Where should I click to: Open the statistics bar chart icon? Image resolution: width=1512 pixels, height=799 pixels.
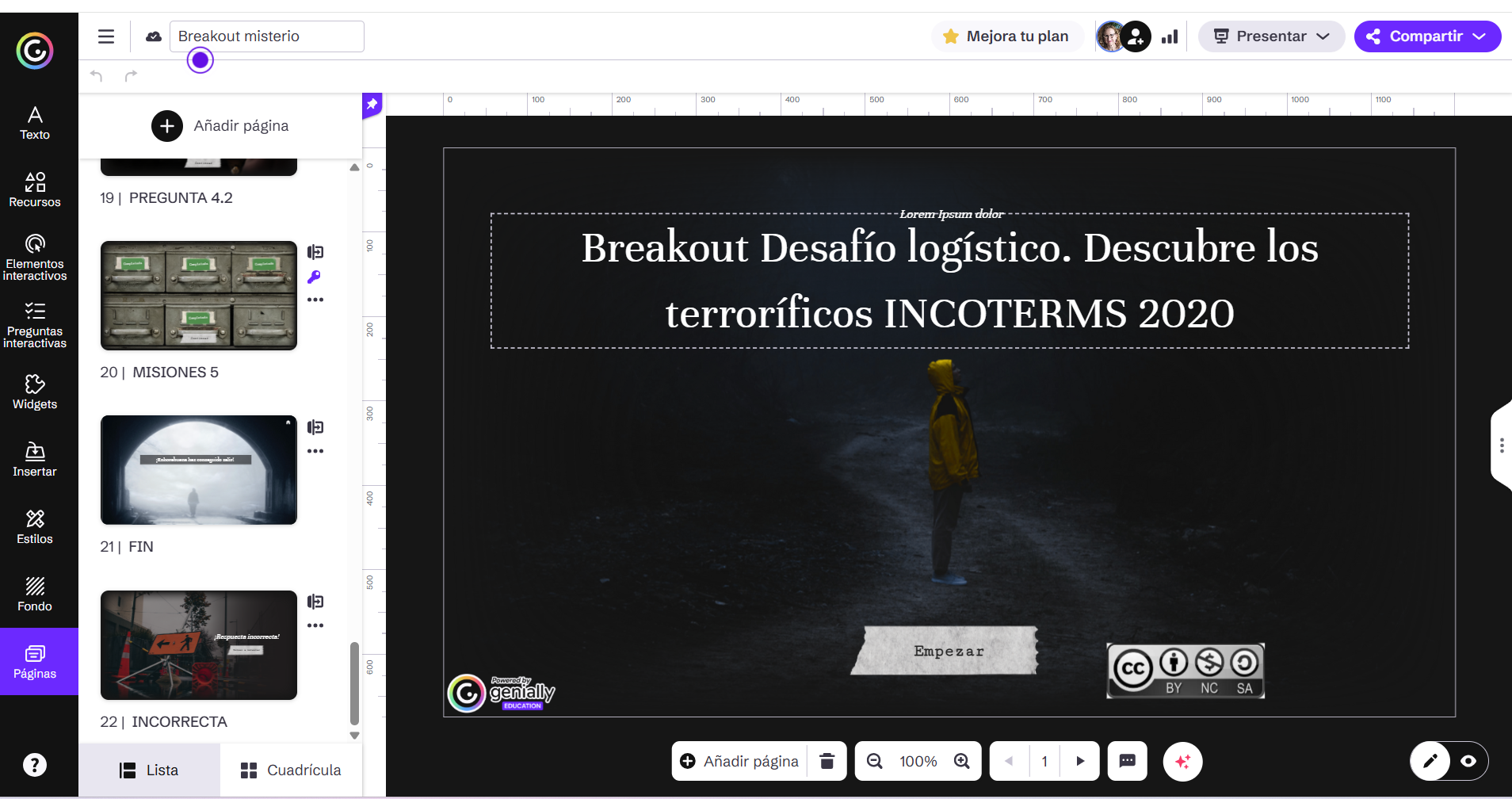coord(1170,36)
